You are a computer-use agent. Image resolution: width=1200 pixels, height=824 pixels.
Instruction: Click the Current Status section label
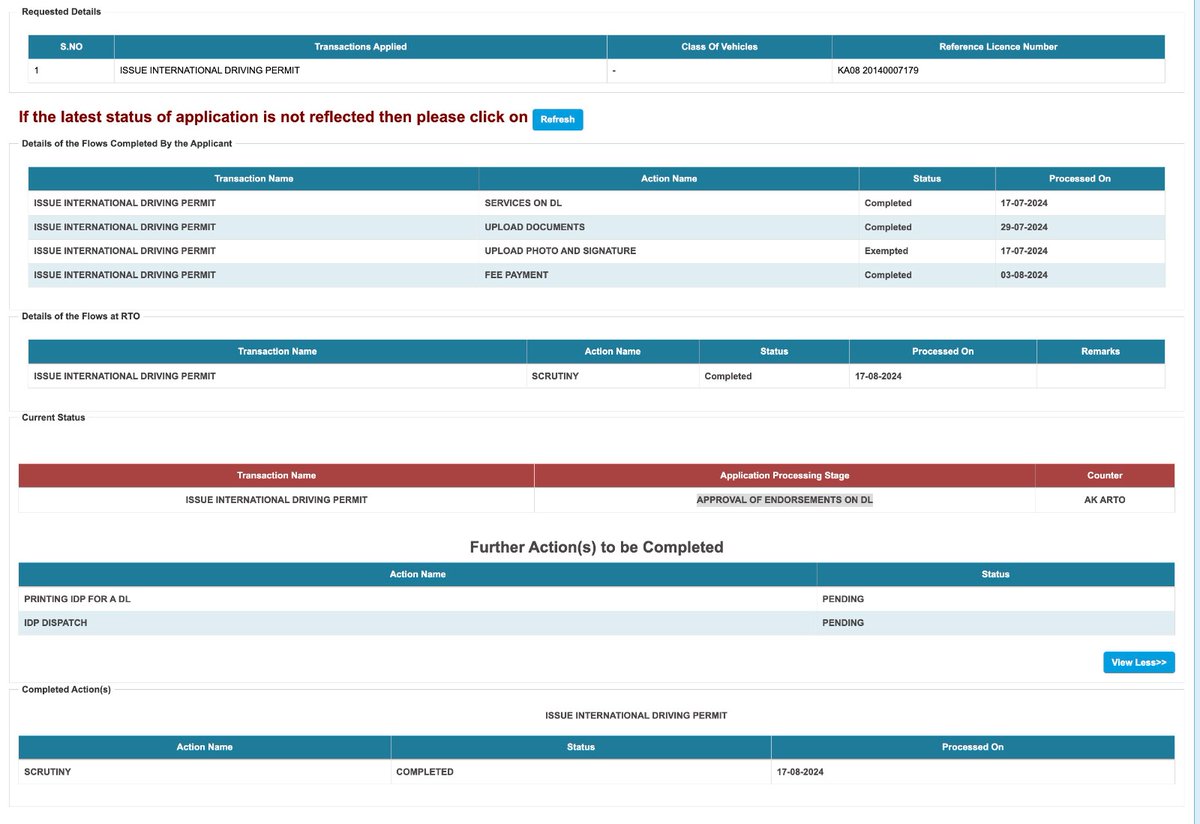pos(53,417)
